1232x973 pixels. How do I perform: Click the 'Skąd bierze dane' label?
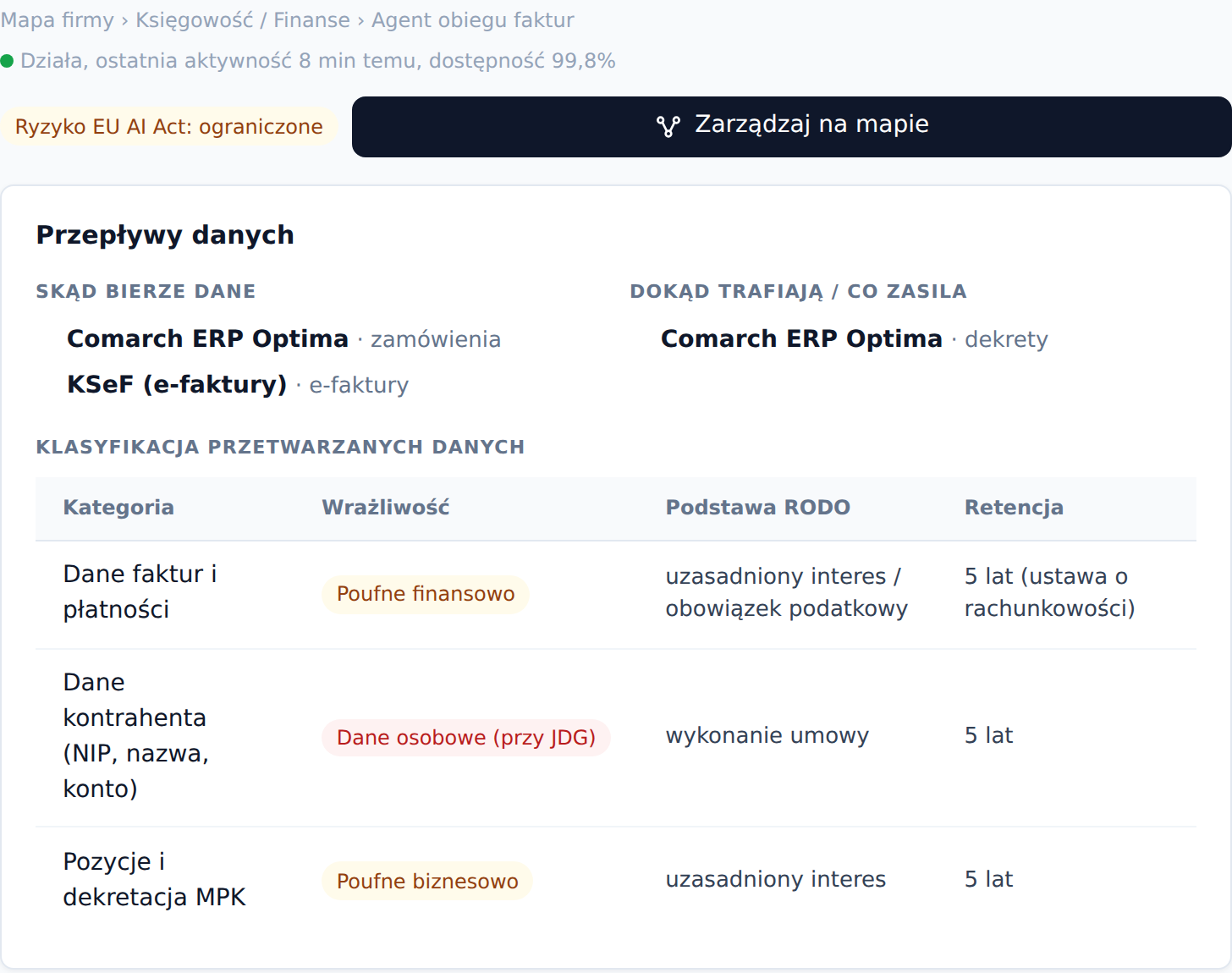146,292
